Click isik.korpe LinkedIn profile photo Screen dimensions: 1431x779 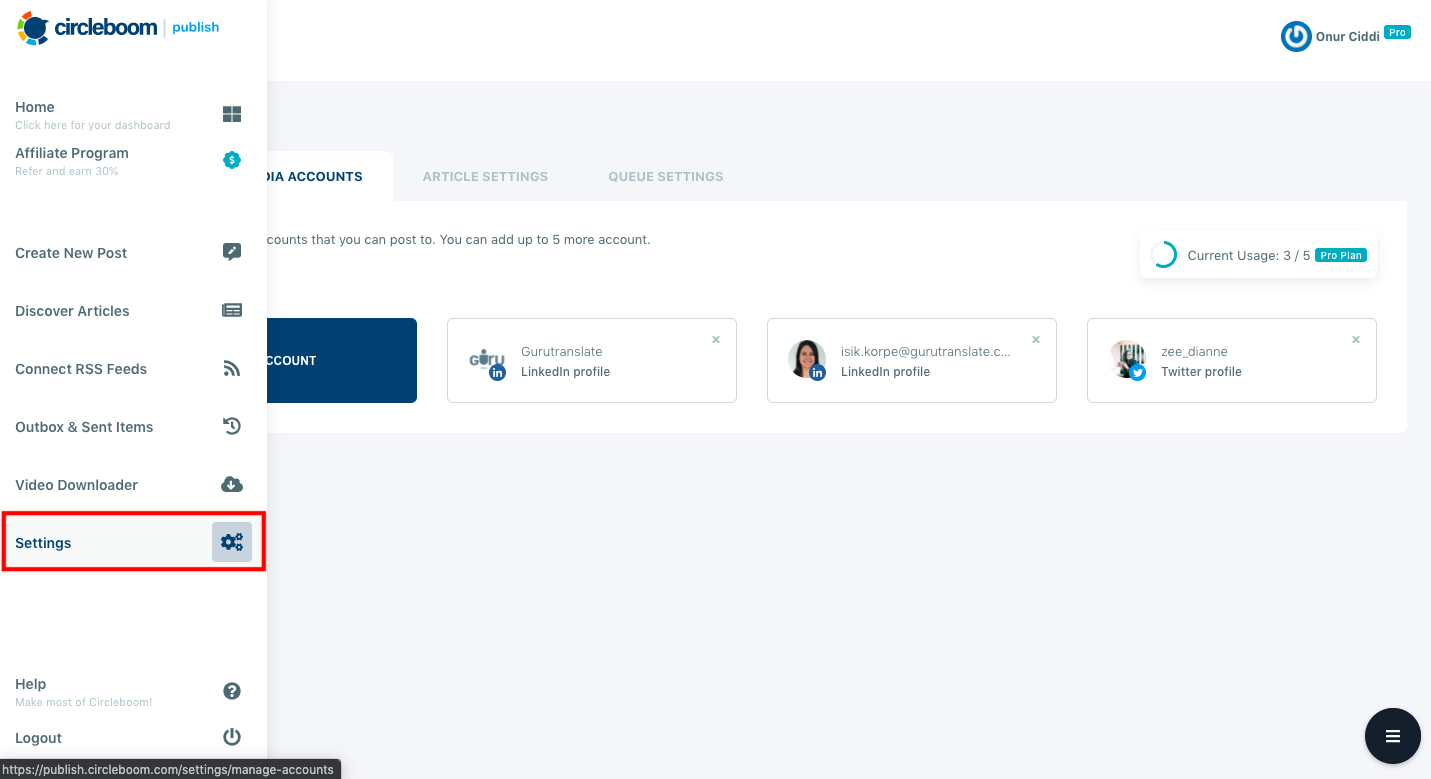(x=807, y=360)
